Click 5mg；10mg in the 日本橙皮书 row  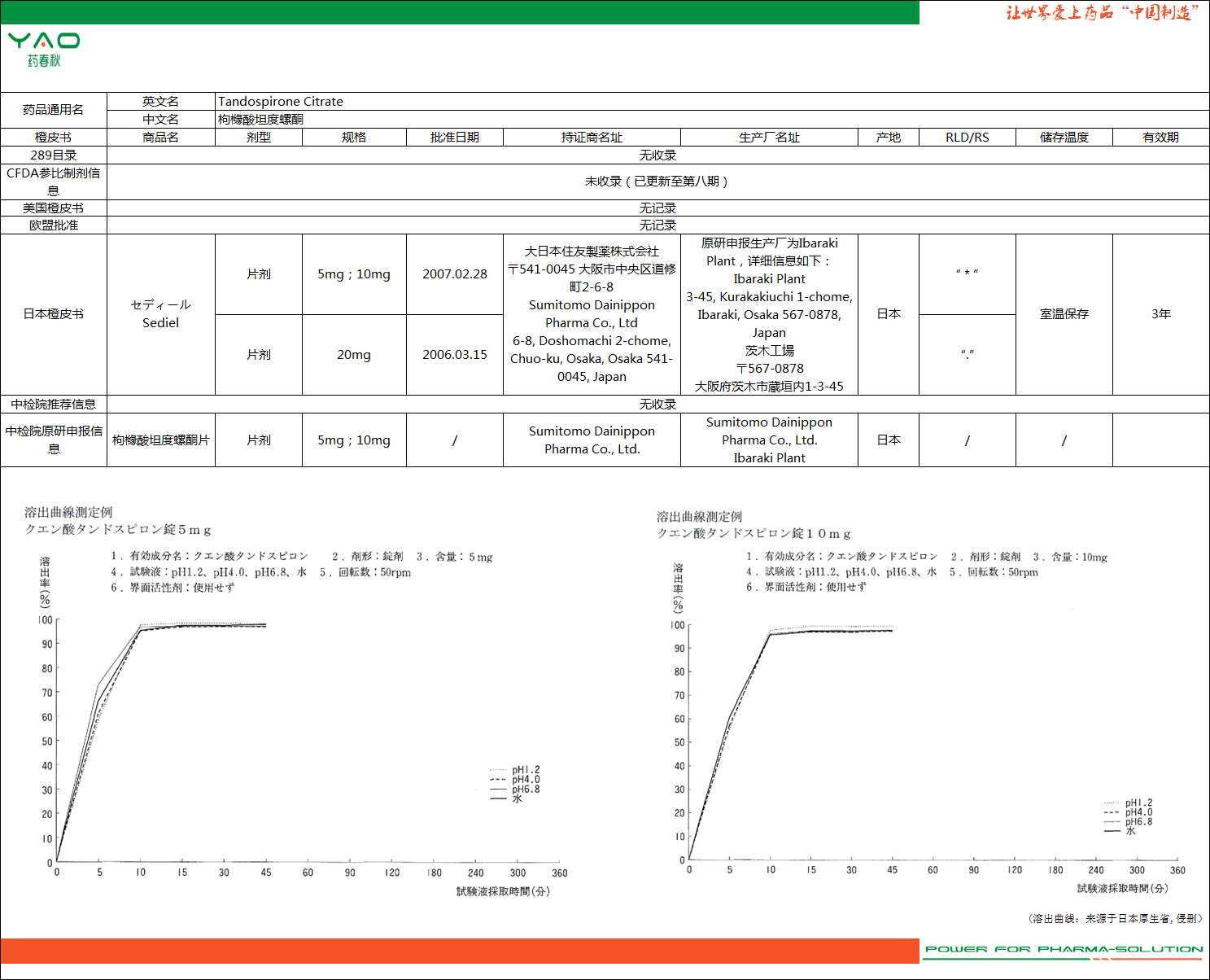coord(354,274)
